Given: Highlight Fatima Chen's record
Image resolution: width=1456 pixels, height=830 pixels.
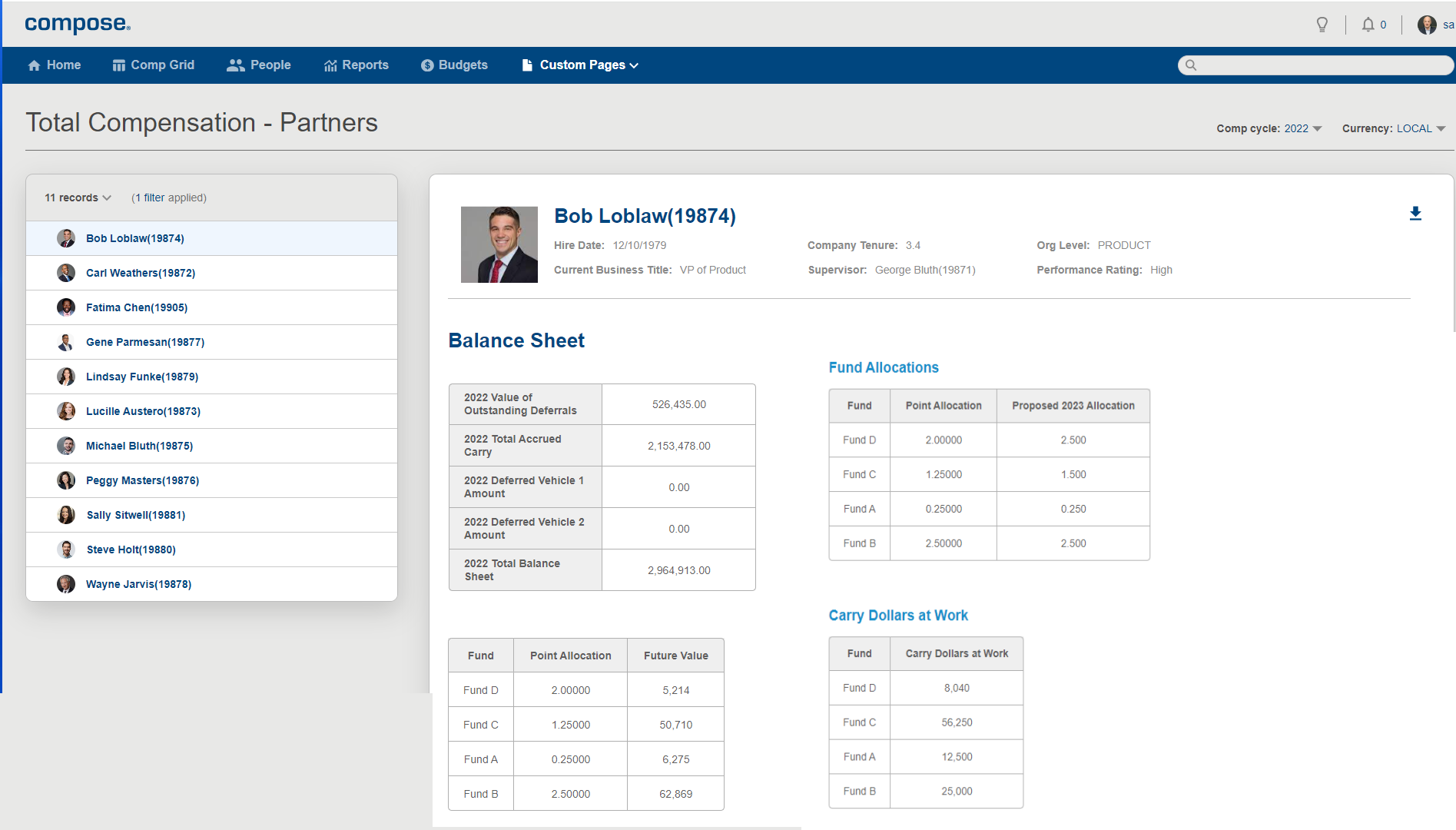Looking at the screenshot, I should [136, 307].
